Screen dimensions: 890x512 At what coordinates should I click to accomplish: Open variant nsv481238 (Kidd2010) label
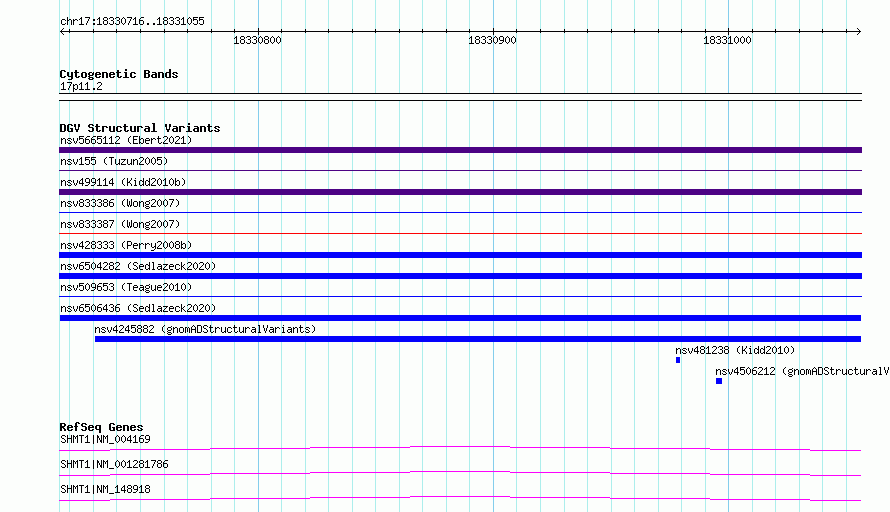[x=735, y=350]
